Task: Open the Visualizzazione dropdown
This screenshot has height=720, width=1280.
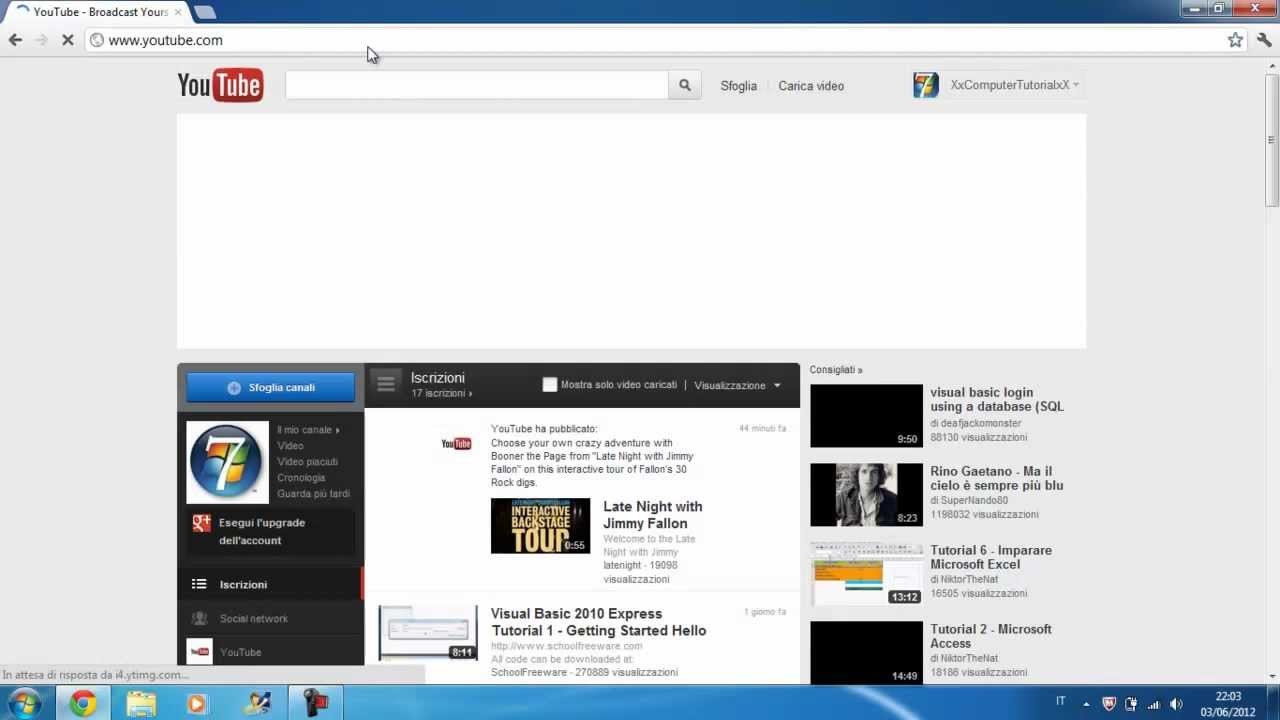Action: click(737, 385)
